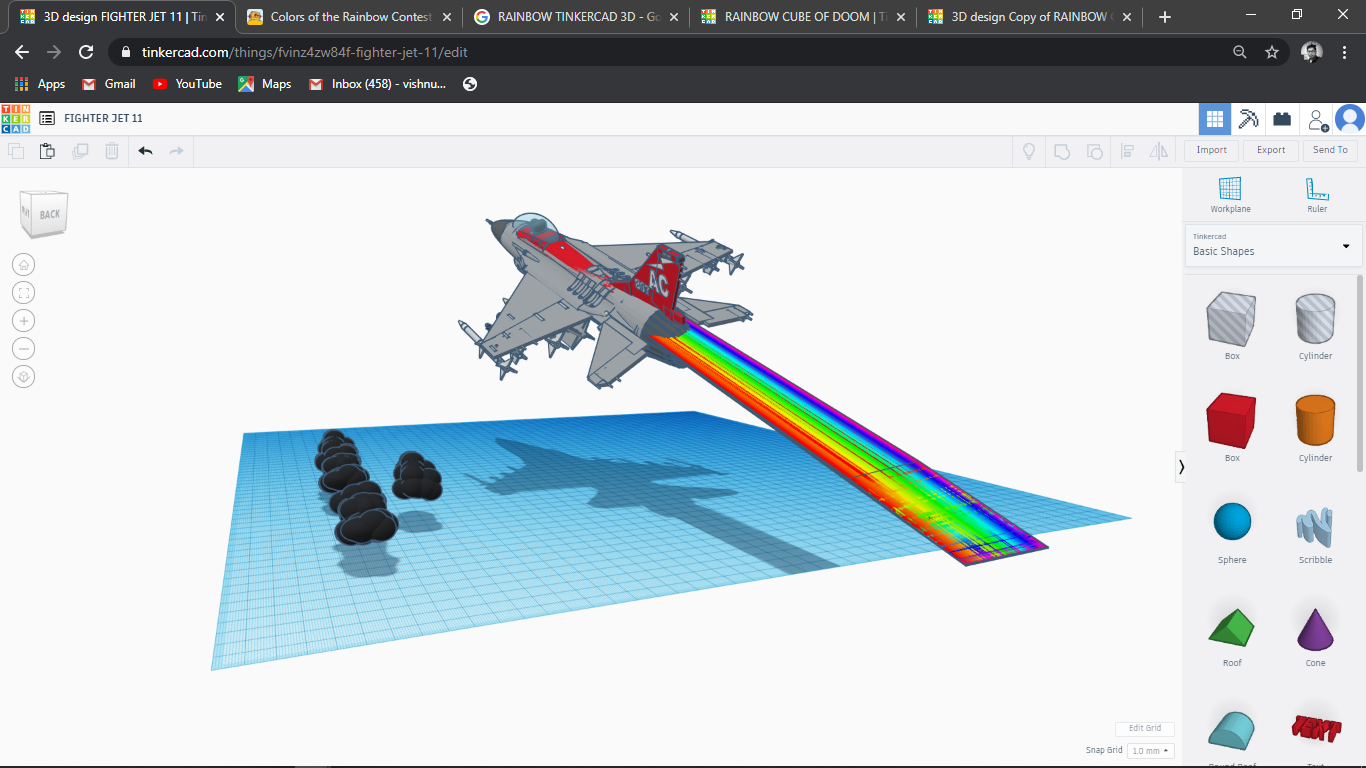Switch to Blocks view with pickaxe icon
Viewport: 1366px width, 768px height.
tap(1248, 118)
